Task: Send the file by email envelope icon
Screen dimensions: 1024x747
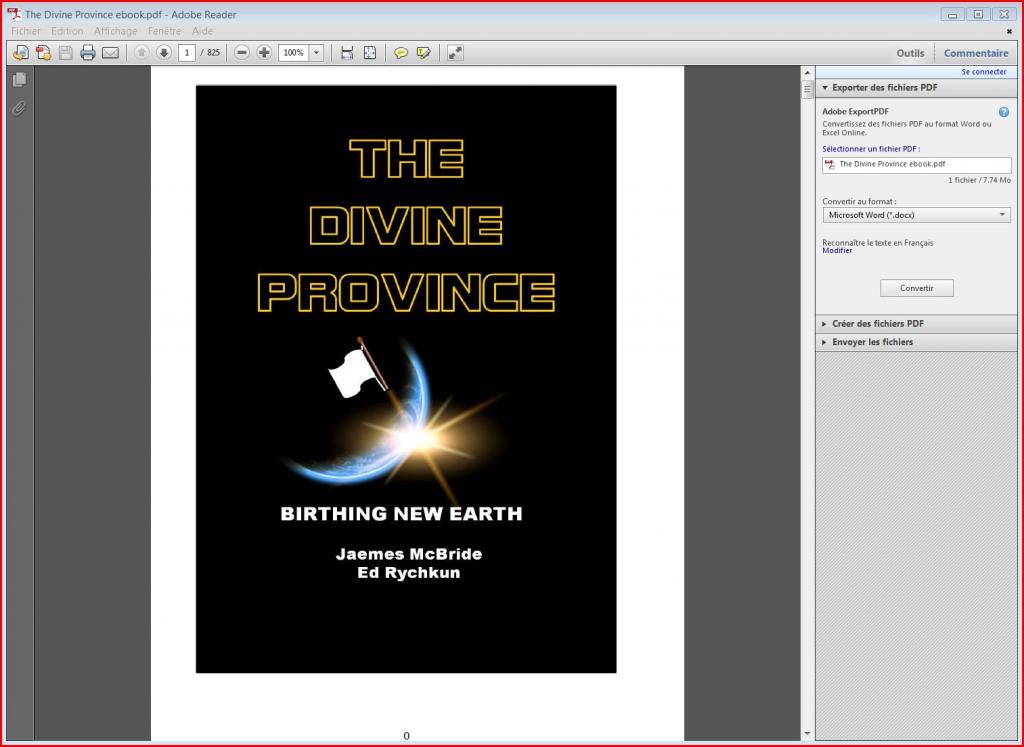Action: coord(110,53)
